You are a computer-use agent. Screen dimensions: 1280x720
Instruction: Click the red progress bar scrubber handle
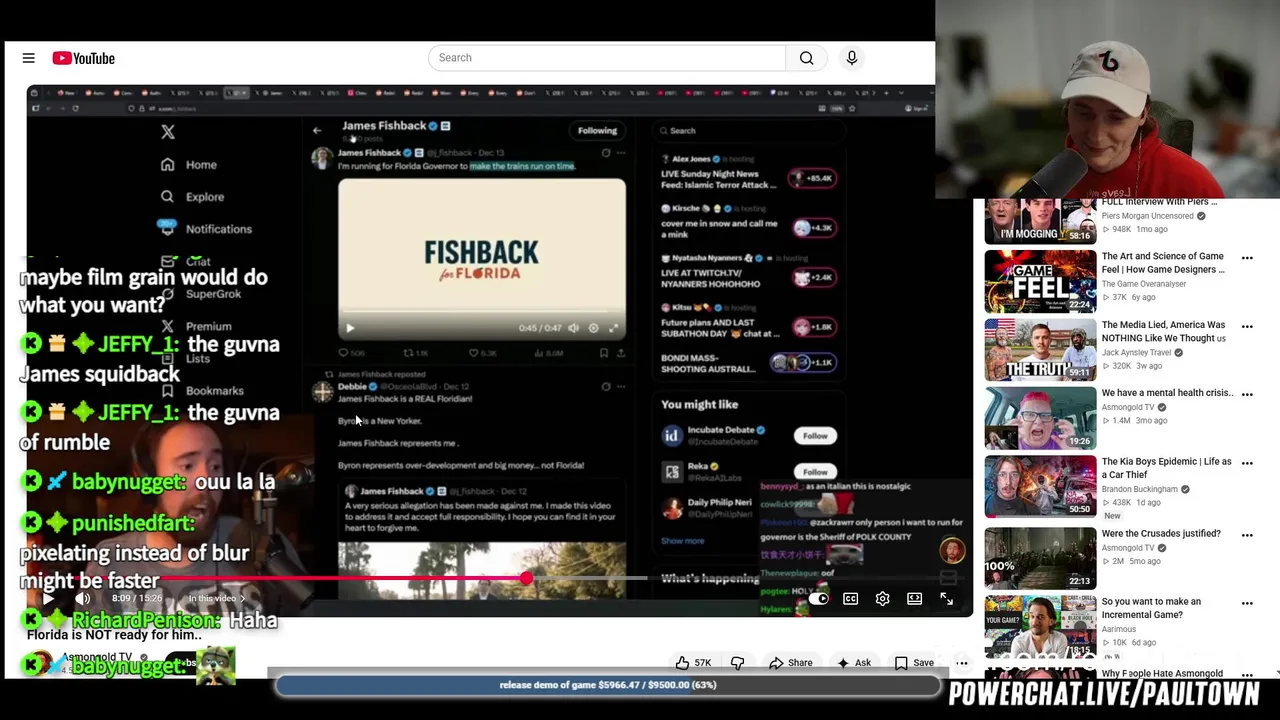[x=526, y=578]
